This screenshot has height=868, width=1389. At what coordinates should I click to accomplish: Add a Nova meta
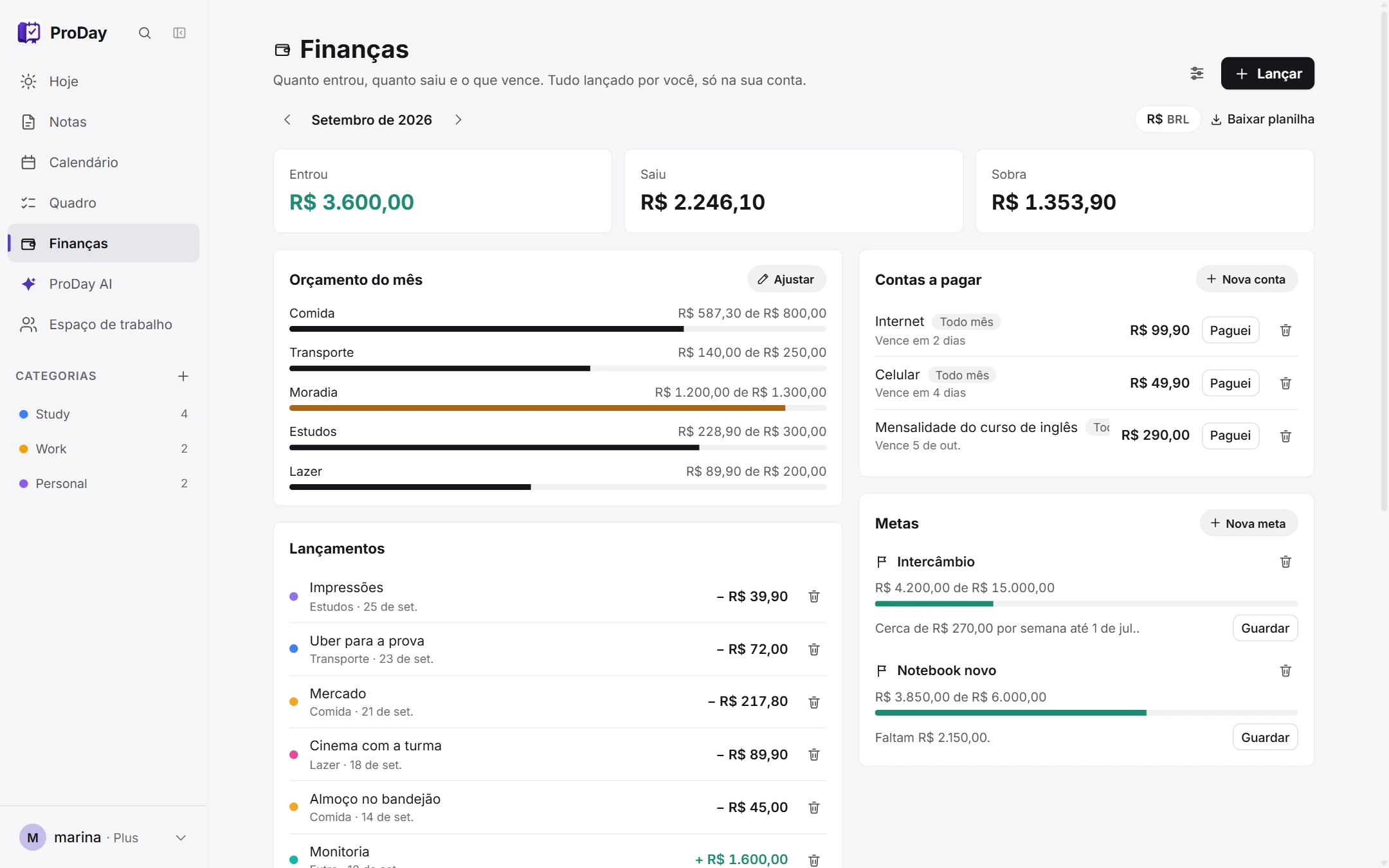pos(1248,523)
